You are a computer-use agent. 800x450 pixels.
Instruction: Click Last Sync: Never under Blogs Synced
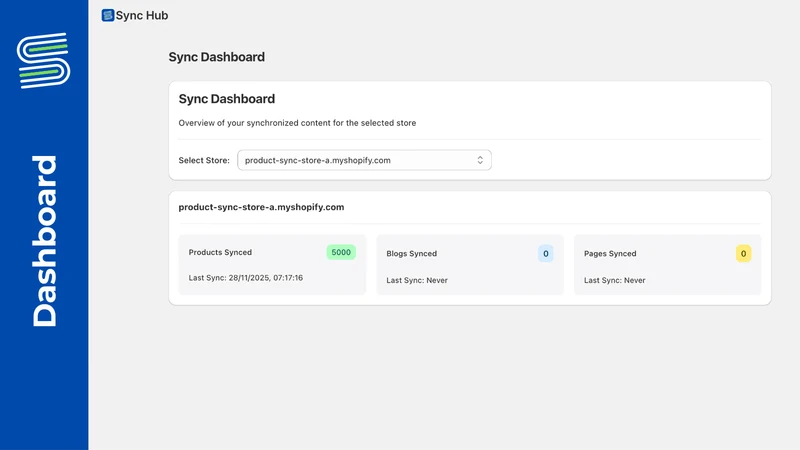coord(417,280)
